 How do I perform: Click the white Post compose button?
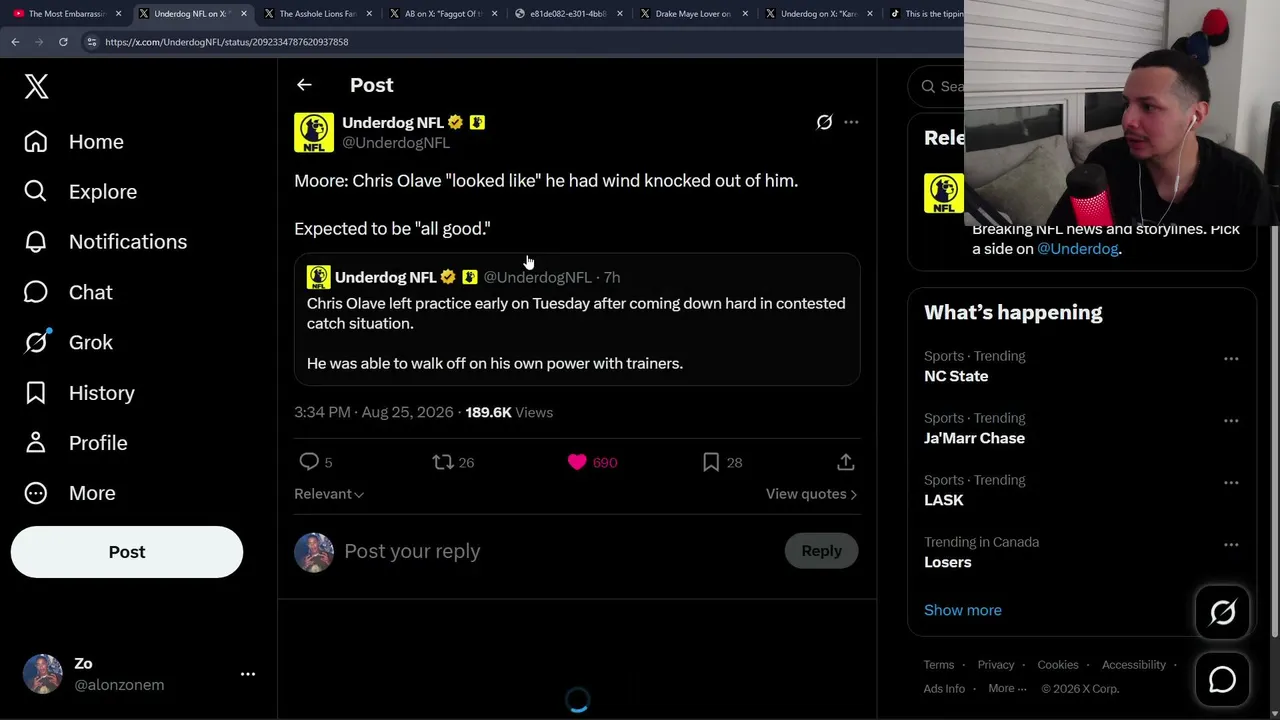click(x=127, y=552)
